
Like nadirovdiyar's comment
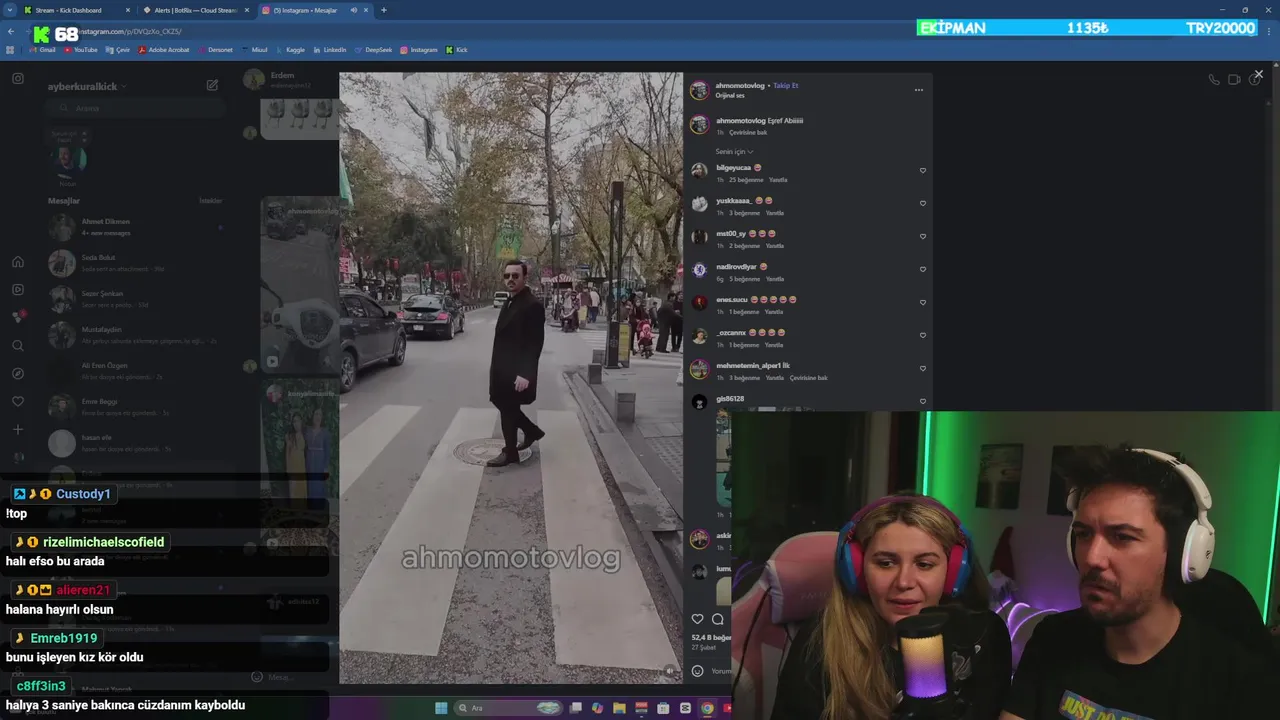923,270
